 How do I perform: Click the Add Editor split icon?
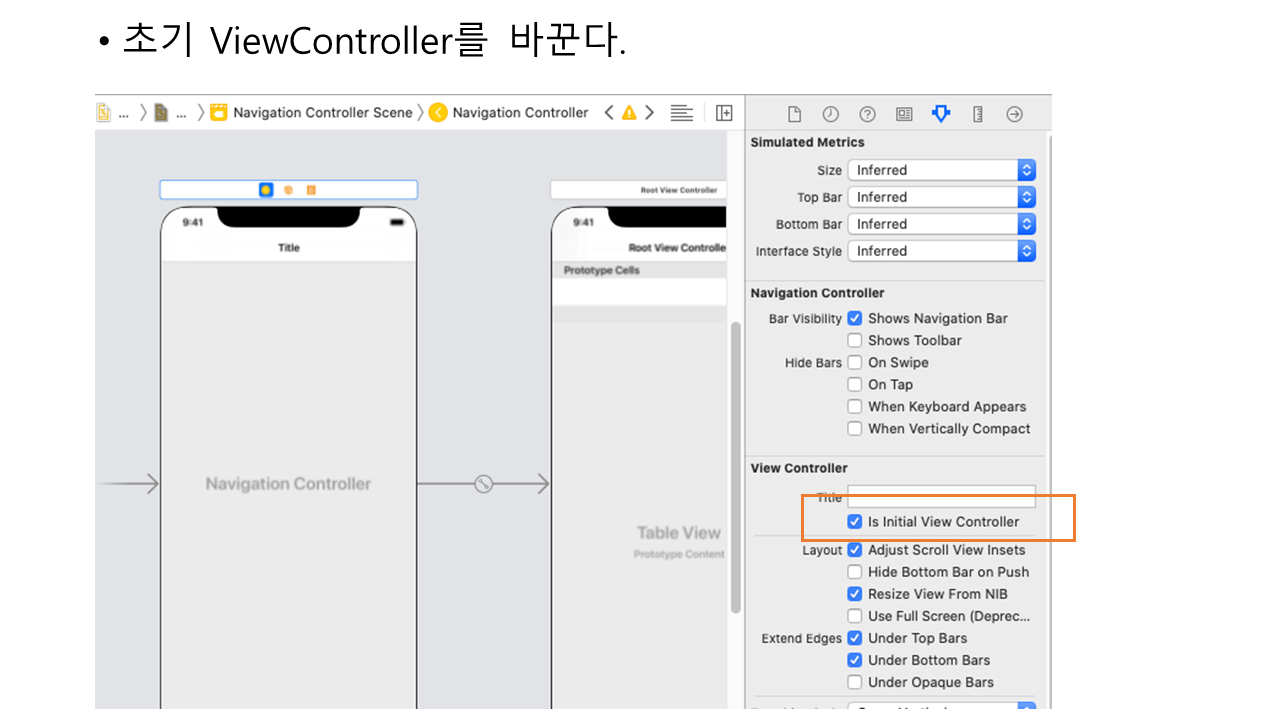[724, 113]
